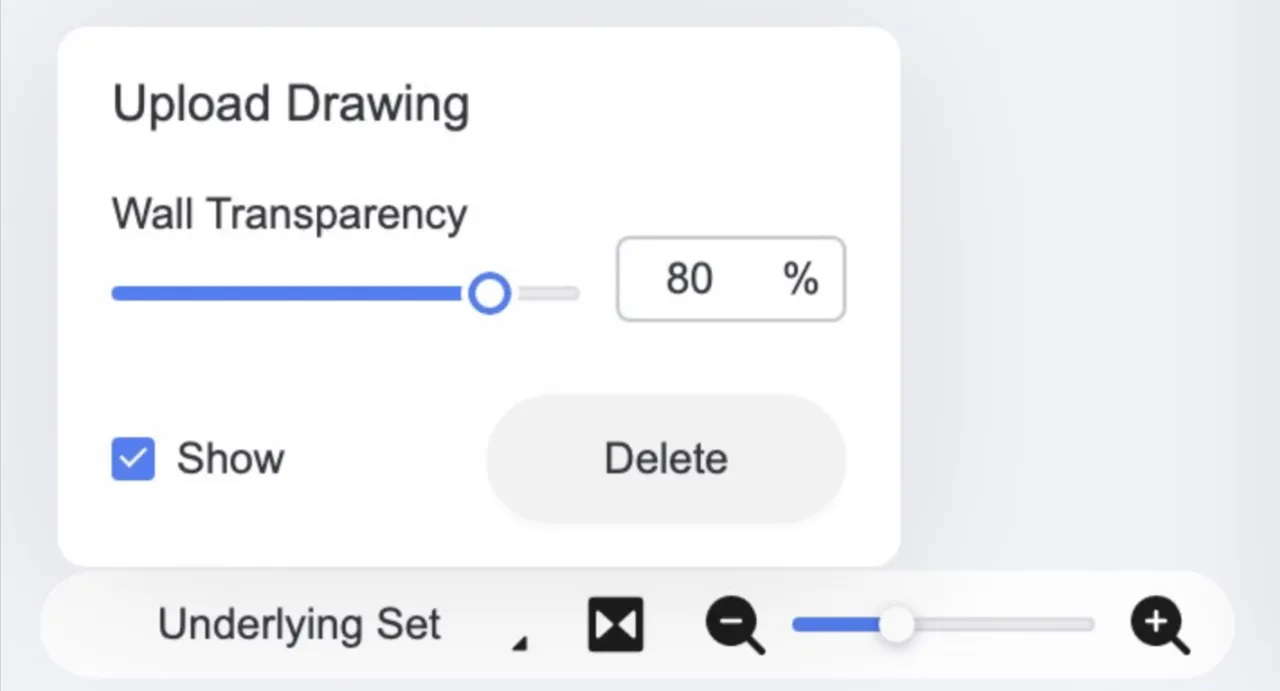
Task: Click the zoom in magnifier icon
Action: tap(1159, 624)
